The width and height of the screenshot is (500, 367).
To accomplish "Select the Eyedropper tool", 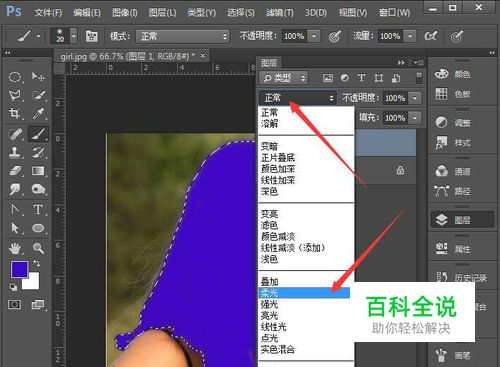I will (x=38, y=113).
